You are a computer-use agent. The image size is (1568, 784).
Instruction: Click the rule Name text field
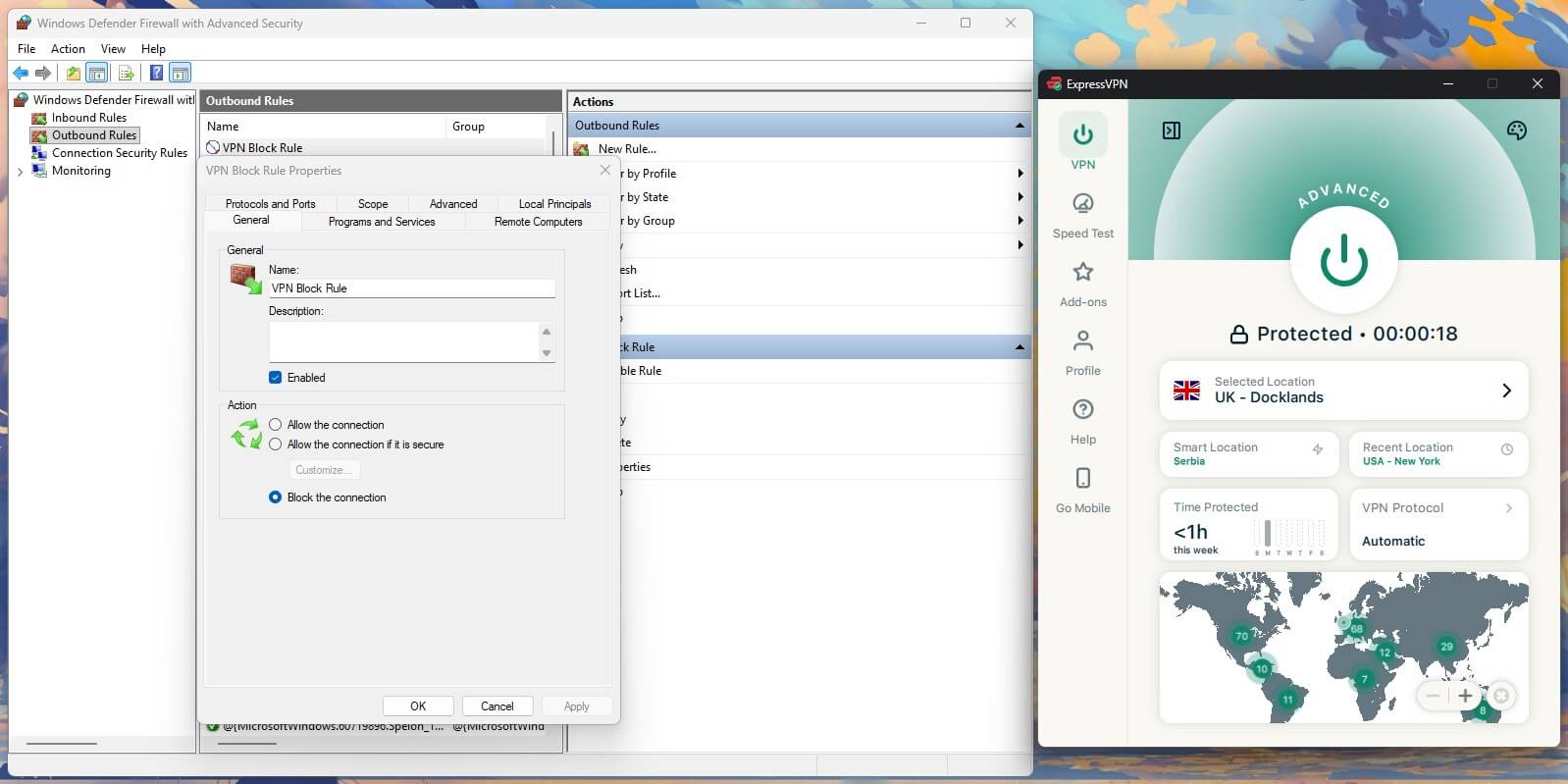412,288
